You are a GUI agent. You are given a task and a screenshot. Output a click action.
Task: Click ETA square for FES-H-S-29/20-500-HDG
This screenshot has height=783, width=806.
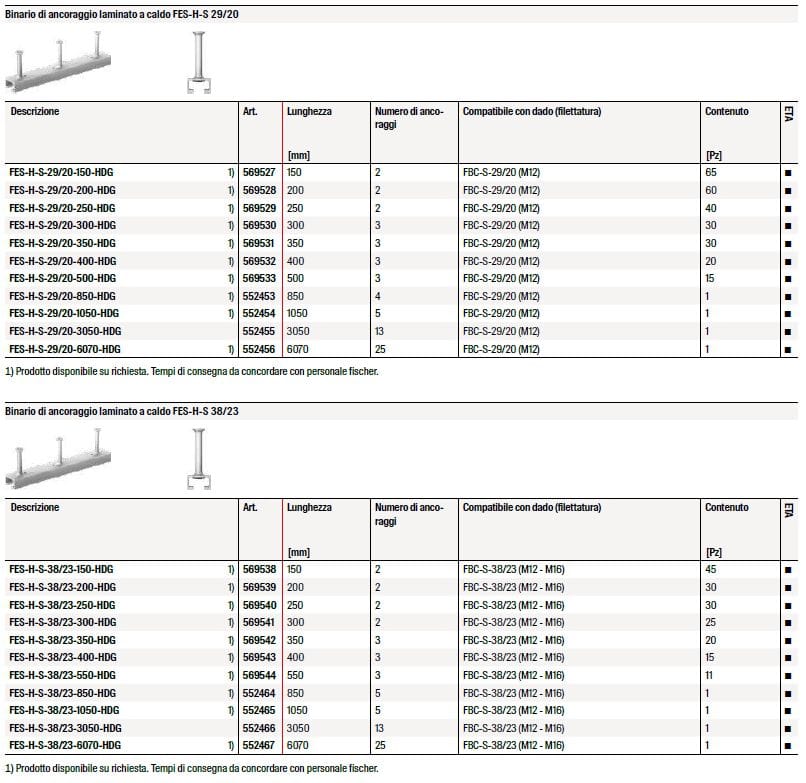pos(788,279)
